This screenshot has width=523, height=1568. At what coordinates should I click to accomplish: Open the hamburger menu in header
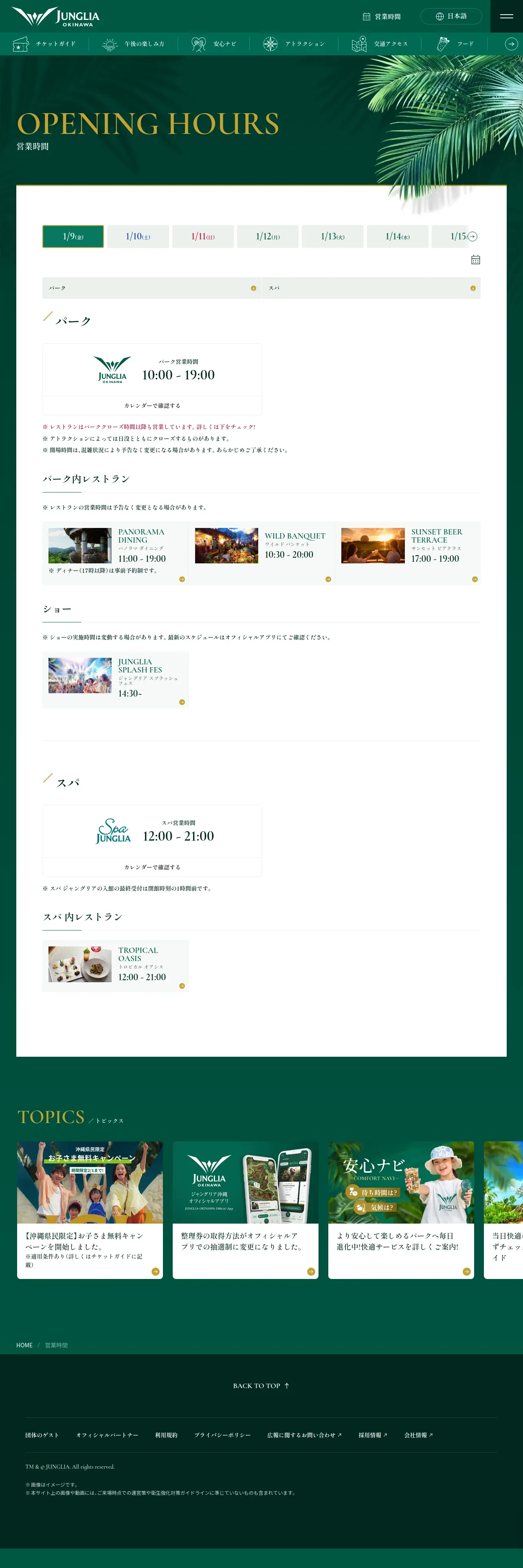pyautogui.click(x=507, y=16)
